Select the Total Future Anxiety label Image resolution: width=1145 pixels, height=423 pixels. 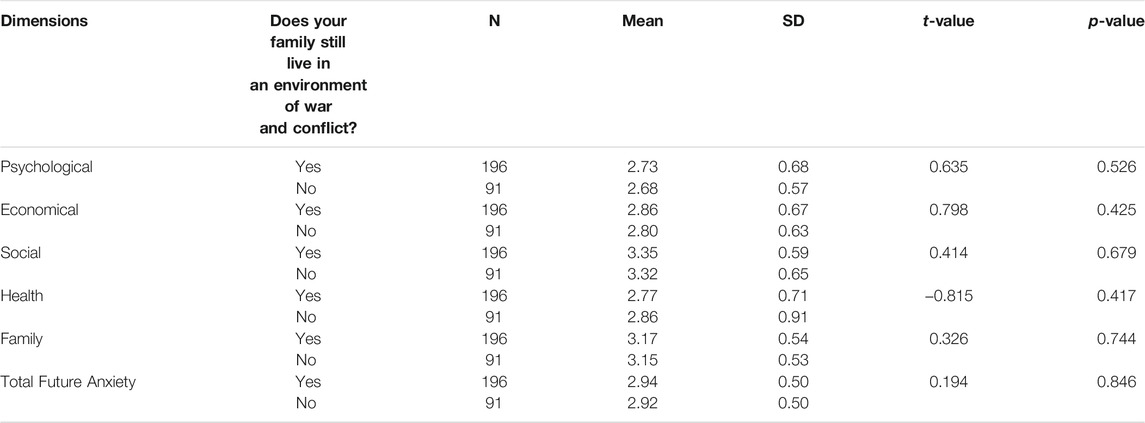pyautogui.click(x=68, y=382)
